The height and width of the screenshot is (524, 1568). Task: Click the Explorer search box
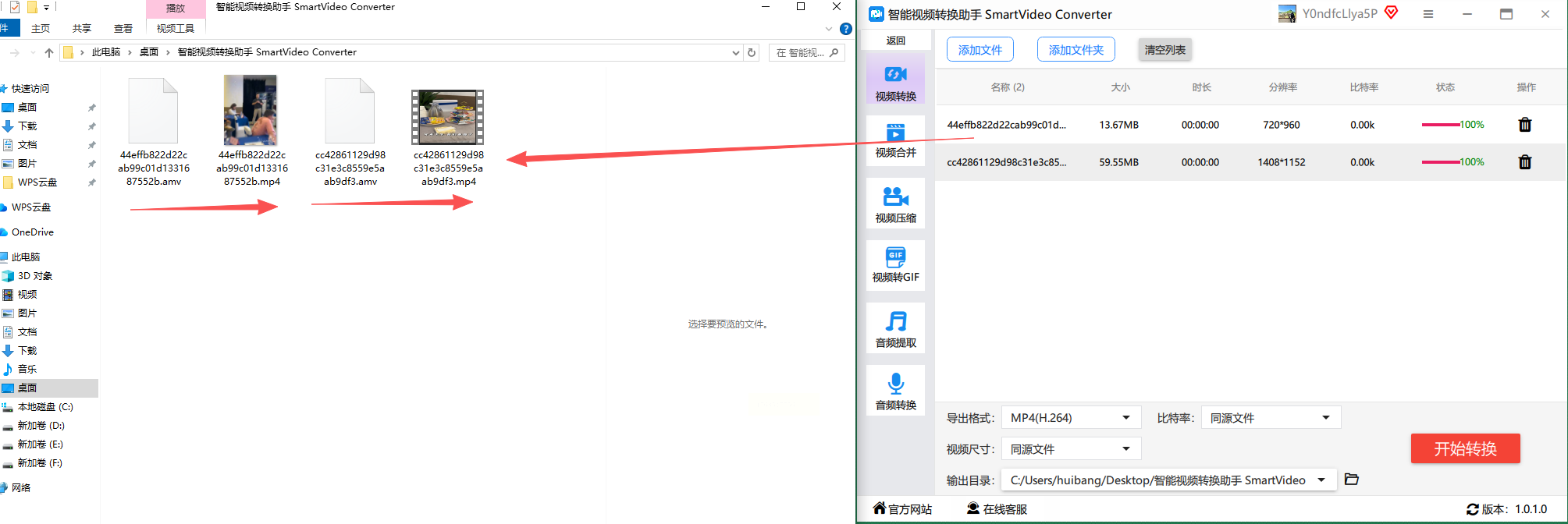(x=807, y=53)
